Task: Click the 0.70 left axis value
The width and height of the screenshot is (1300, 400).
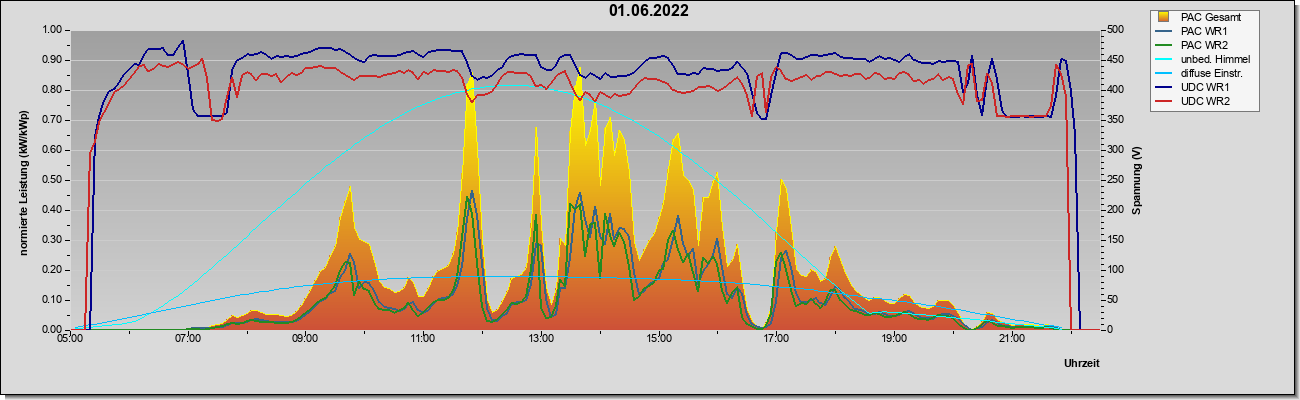Action: (x=51, y=120)
